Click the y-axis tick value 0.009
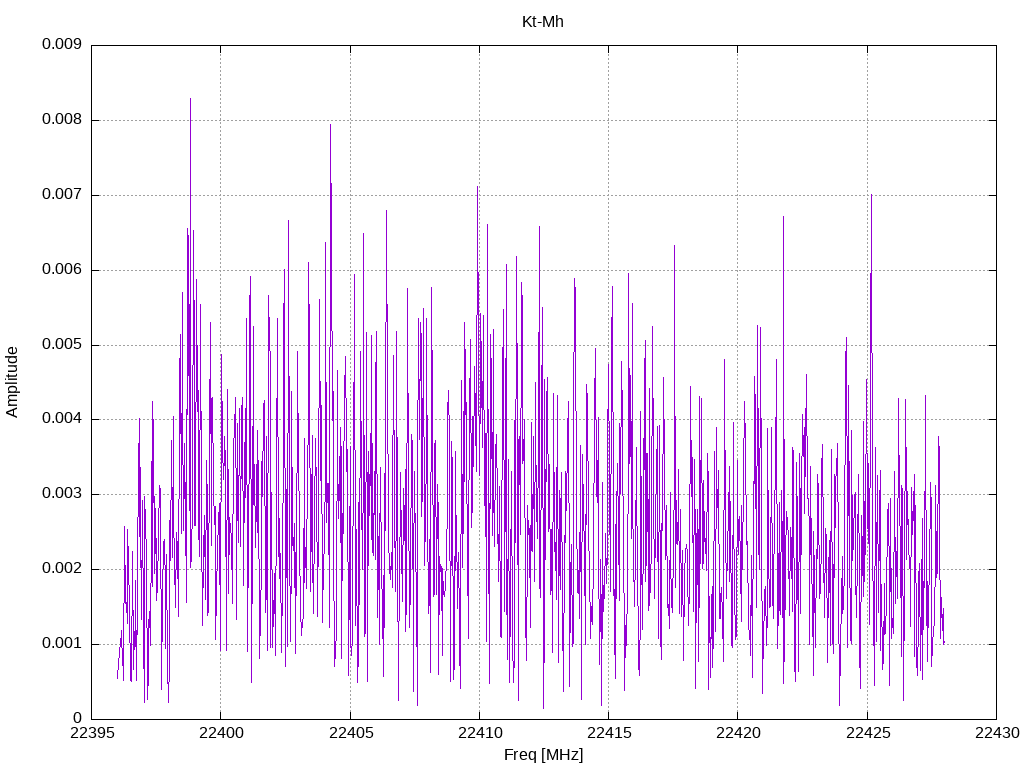The height and width of the screenshot is (768, 1024). click(x=62, y=44)
